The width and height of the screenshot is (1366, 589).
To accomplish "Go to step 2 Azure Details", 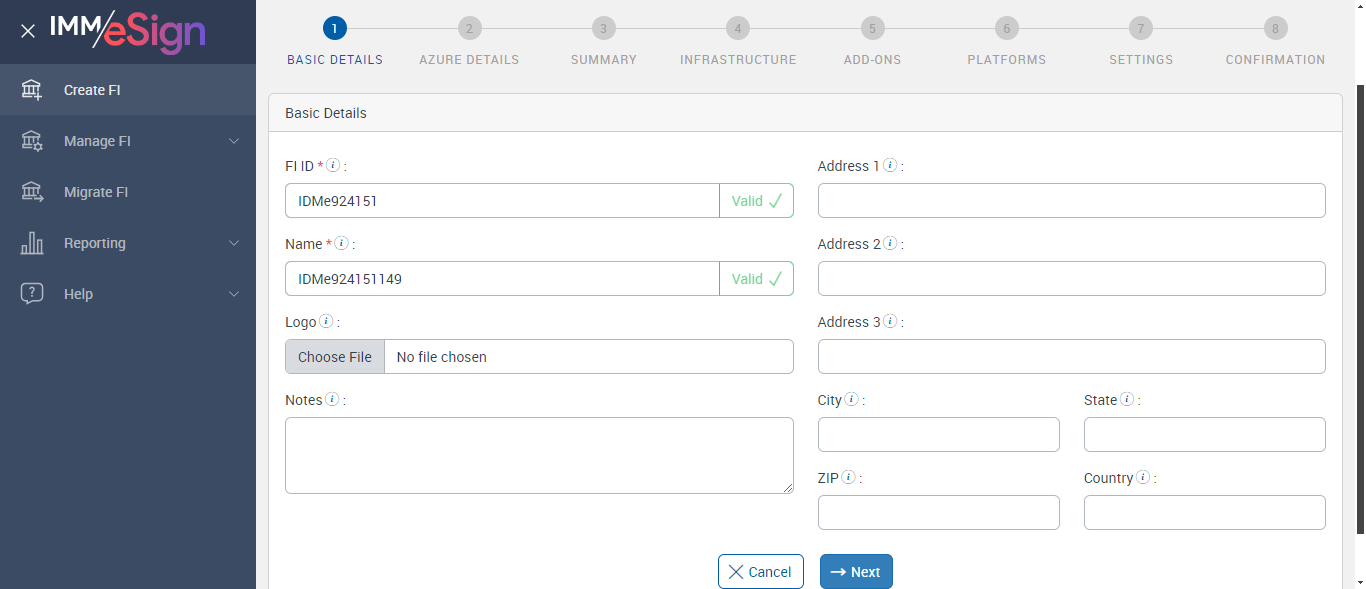I will [x=469, y=29].
